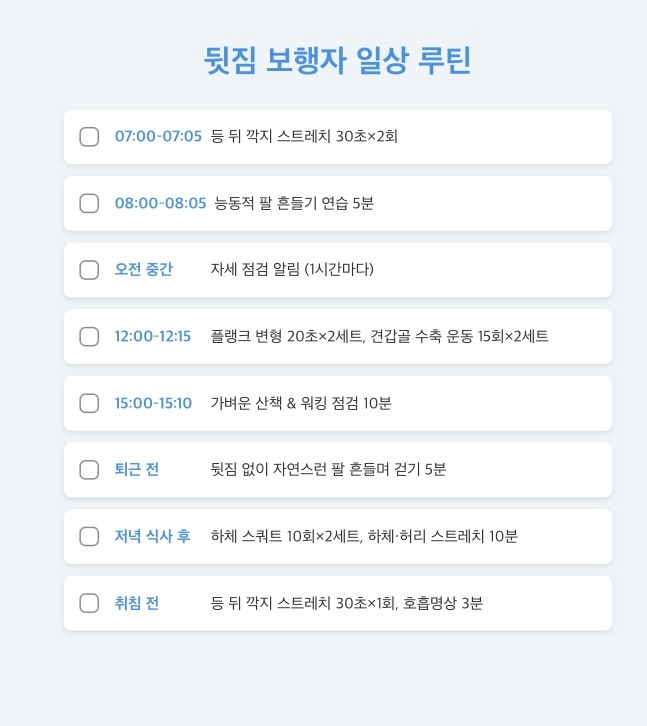Click the 08:00-08:05 time label
This screenshot has width=647, height=726.
coord(160,203)
